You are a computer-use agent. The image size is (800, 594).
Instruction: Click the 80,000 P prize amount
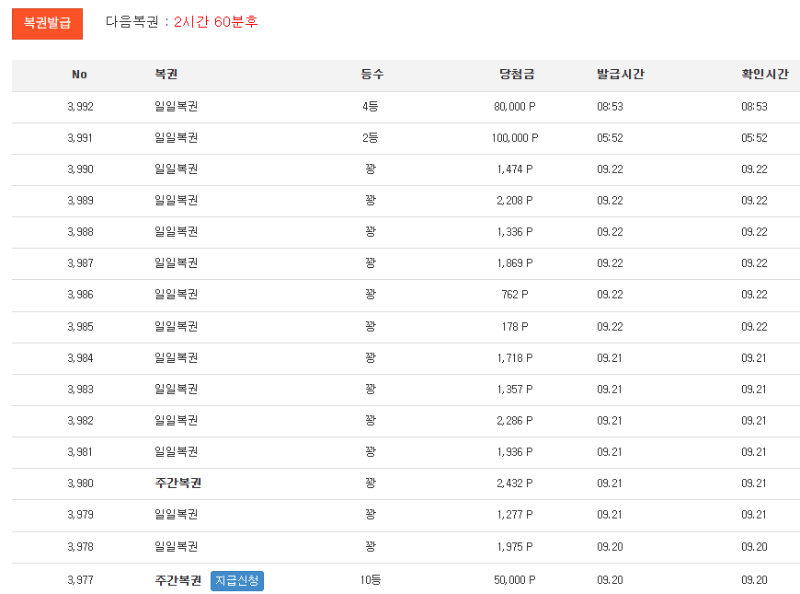(515, 107)
